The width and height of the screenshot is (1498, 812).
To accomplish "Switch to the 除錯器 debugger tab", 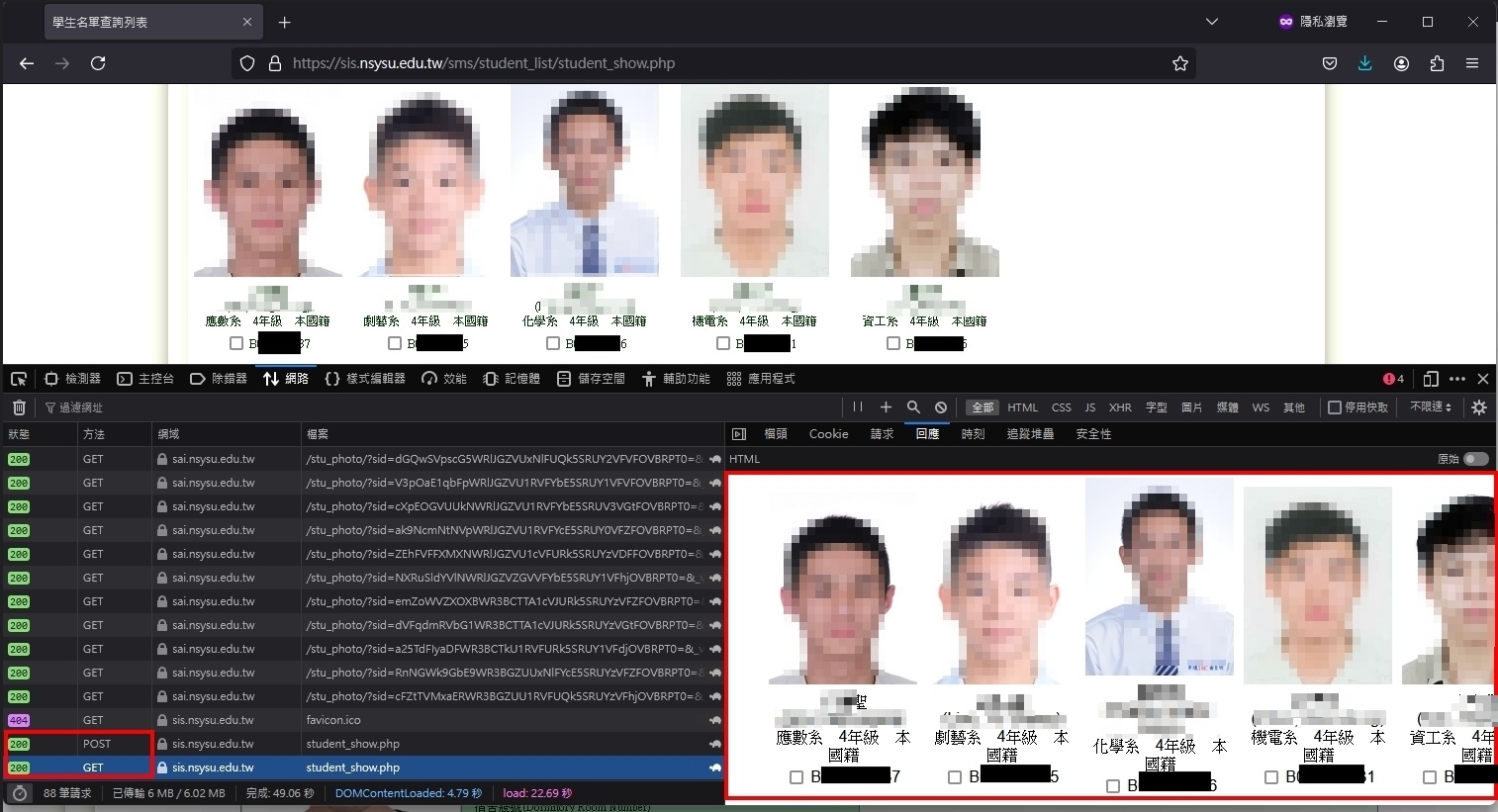I will pyautogui.click(x=219, y=379).
